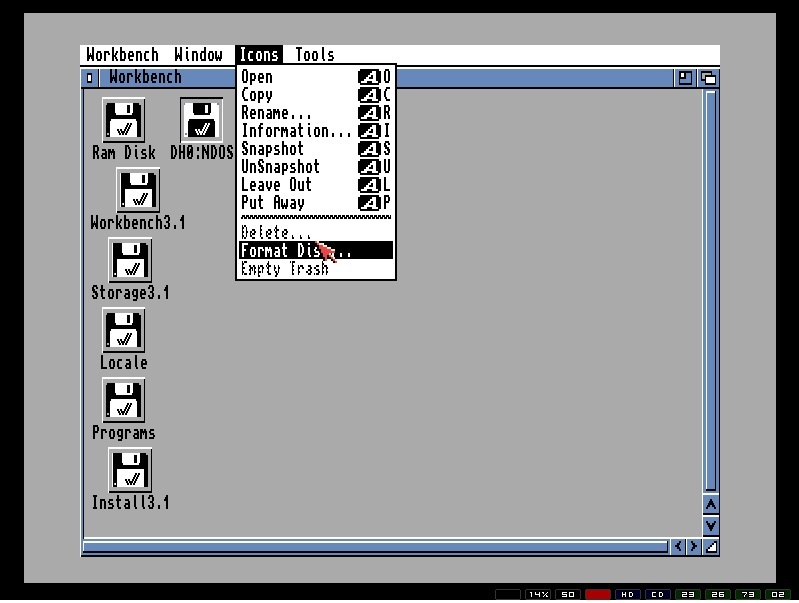The height and width of the screenshot is (603, 799).
Task: Click the window resize gadget
Action: (711, 547)
